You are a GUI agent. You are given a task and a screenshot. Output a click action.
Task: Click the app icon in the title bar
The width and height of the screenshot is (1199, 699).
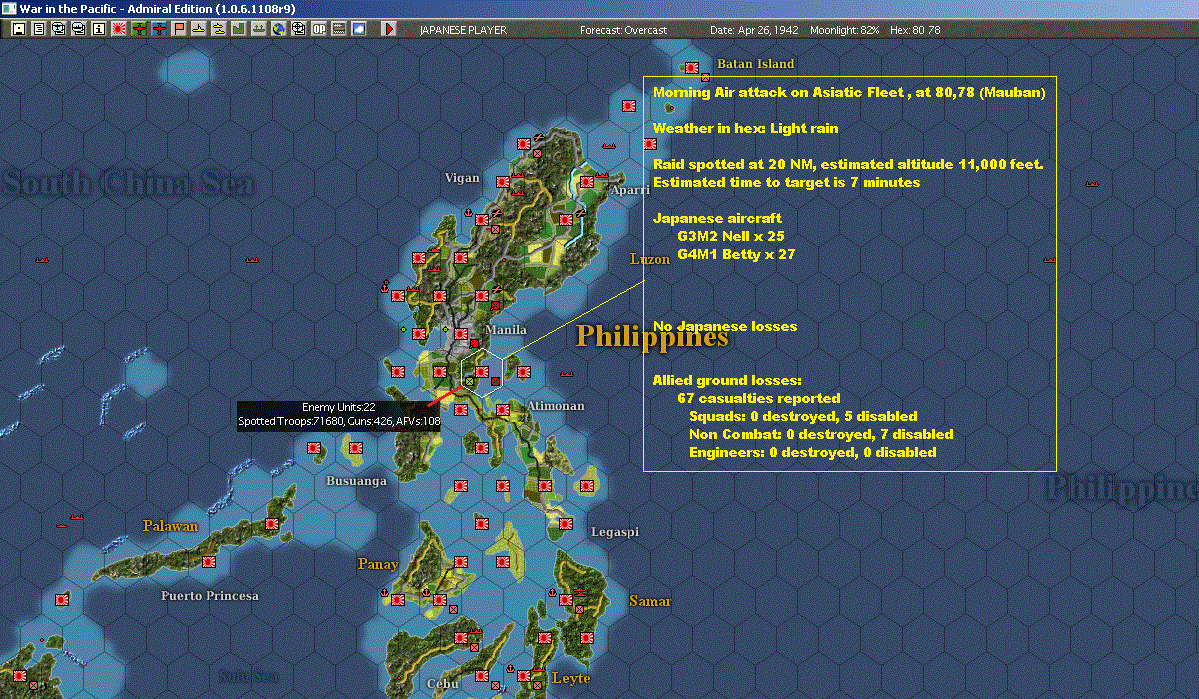[8, 8]
